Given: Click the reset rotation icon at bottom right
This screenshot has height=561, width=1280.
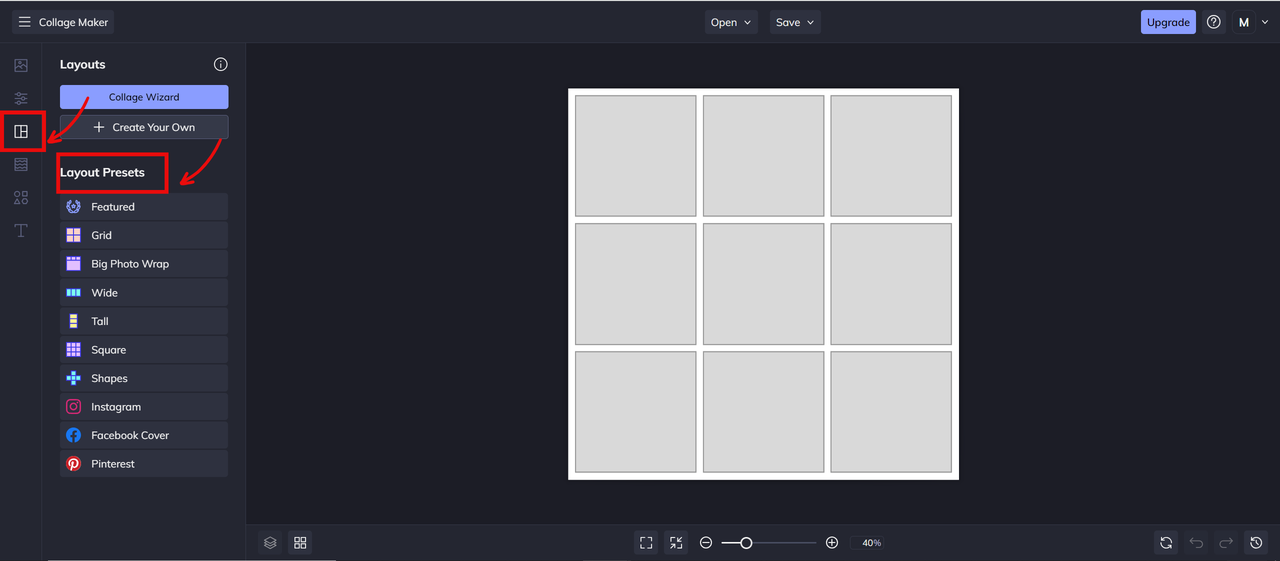Looking at the screenshot, I should (1166, 543).
